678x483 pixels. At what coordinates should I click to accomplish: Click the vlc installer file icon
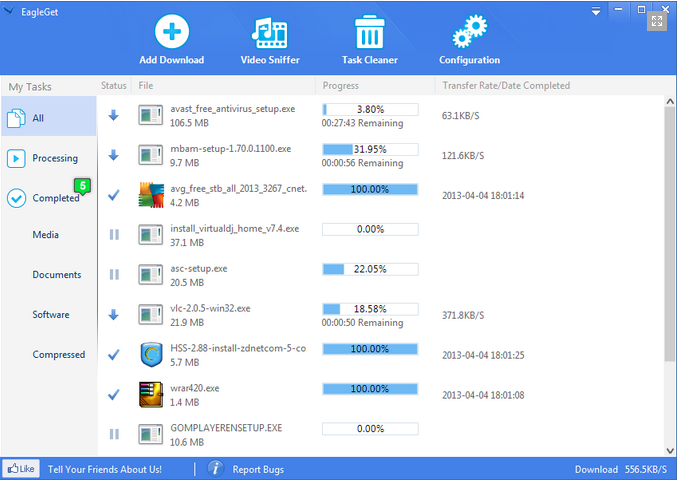(x=150, y=314)
